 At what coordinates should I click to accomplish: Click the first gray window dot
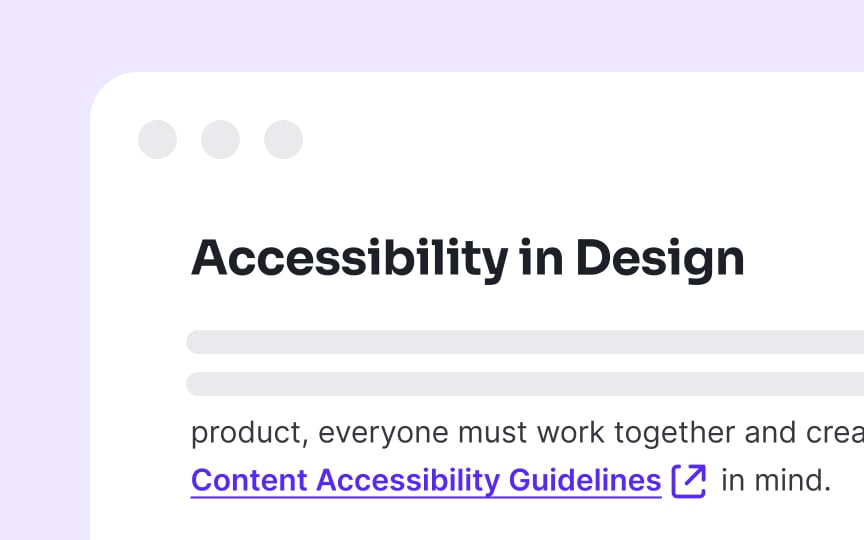point(158,139)
